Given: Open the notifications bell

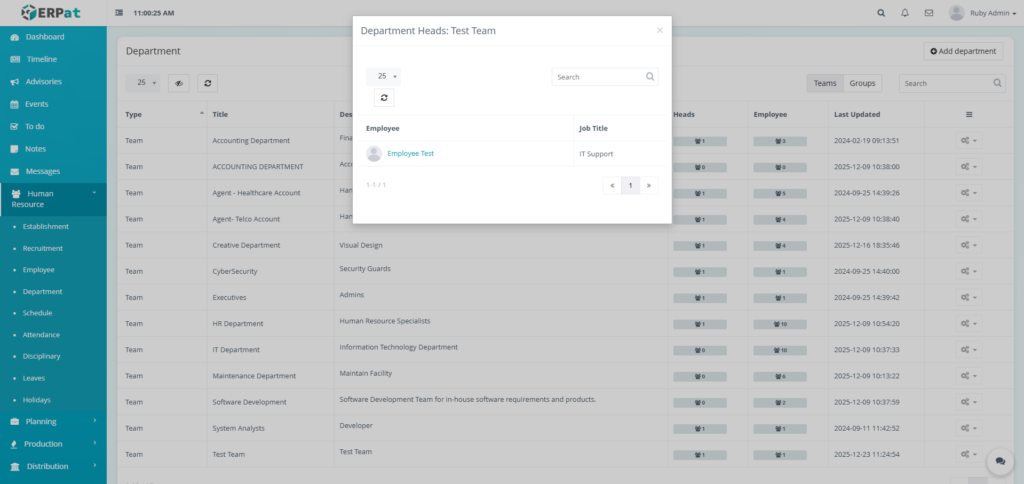Looking at the screenshot, I should [905, 13].
